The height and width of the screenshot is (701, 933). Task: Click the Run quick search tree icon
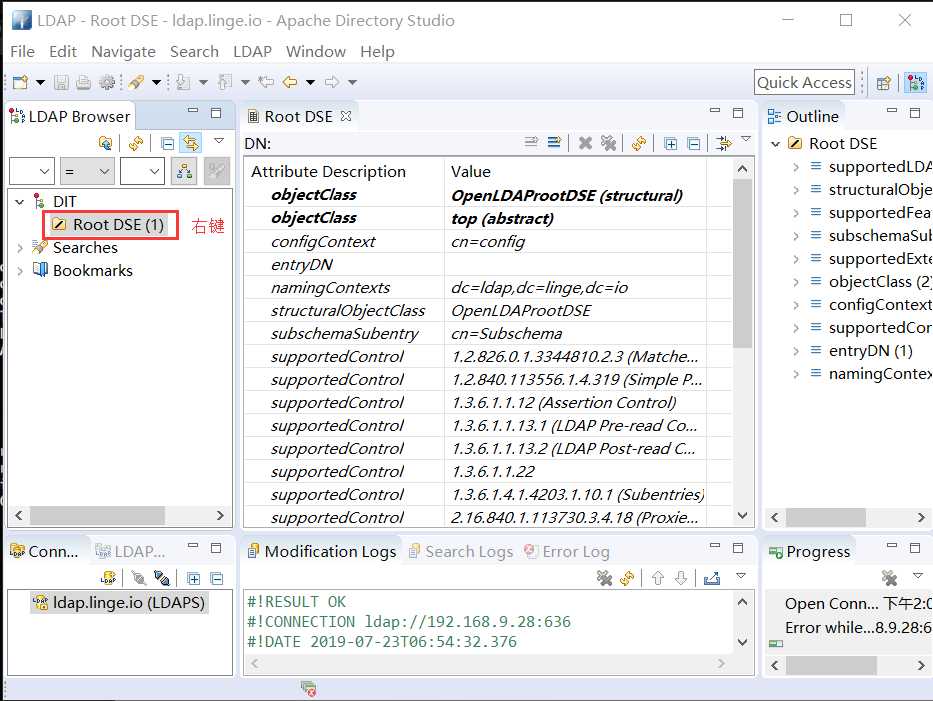click(184, 172)
